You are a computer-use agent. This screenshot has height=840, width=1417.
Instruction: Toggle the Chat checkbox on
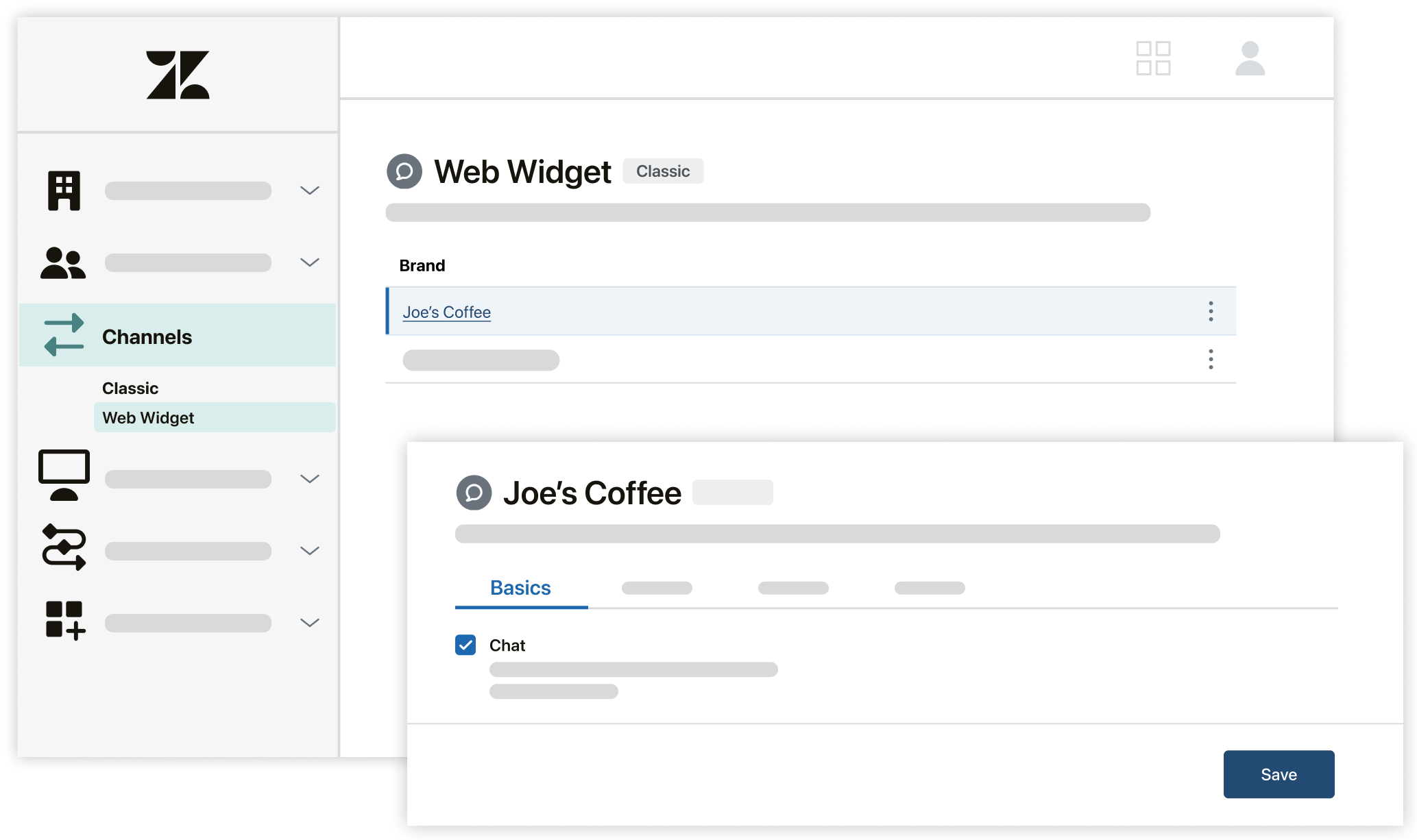[x=466, y=644]
